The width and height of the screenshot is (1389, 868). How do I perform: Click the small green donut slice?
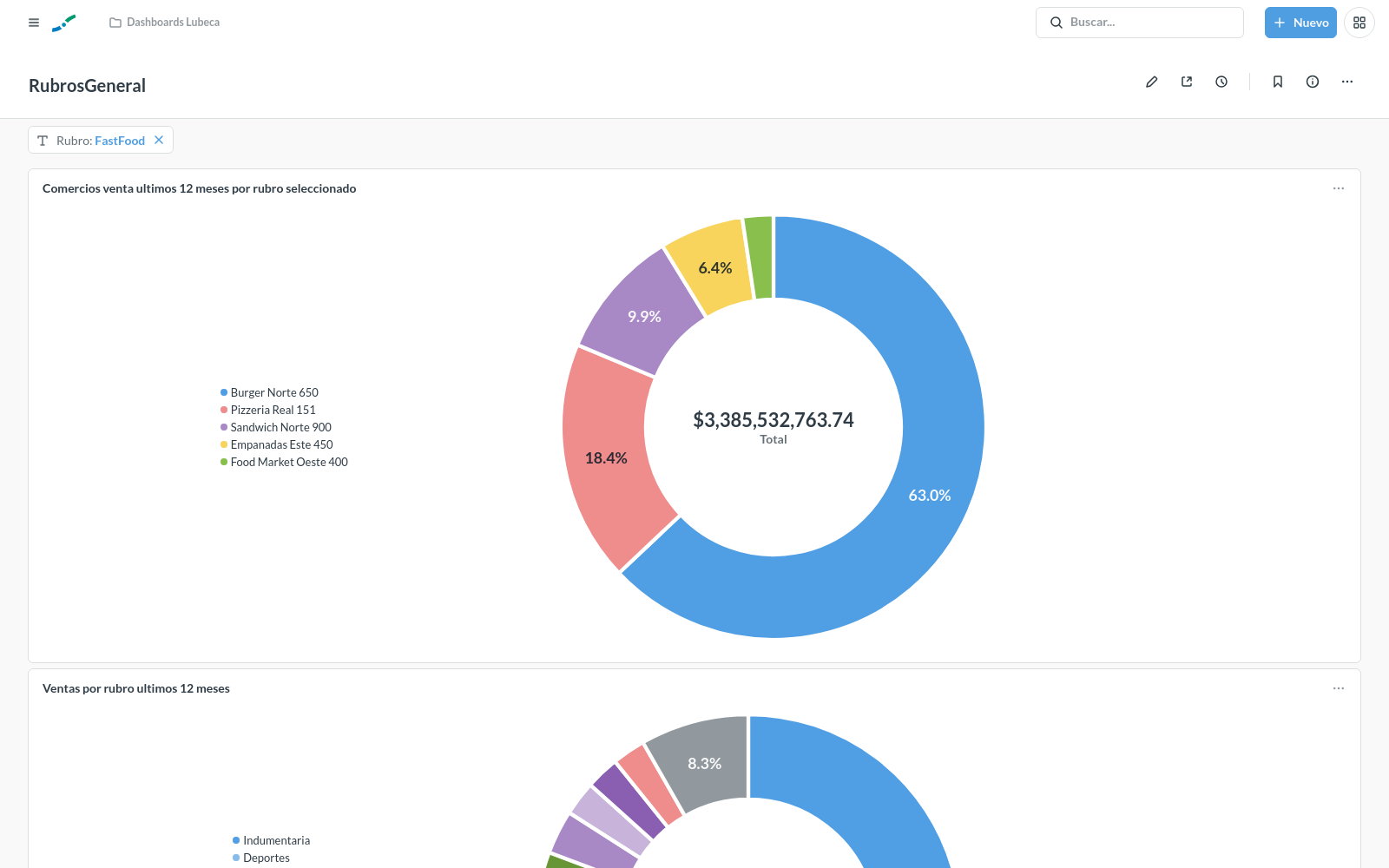pos(760,258)
